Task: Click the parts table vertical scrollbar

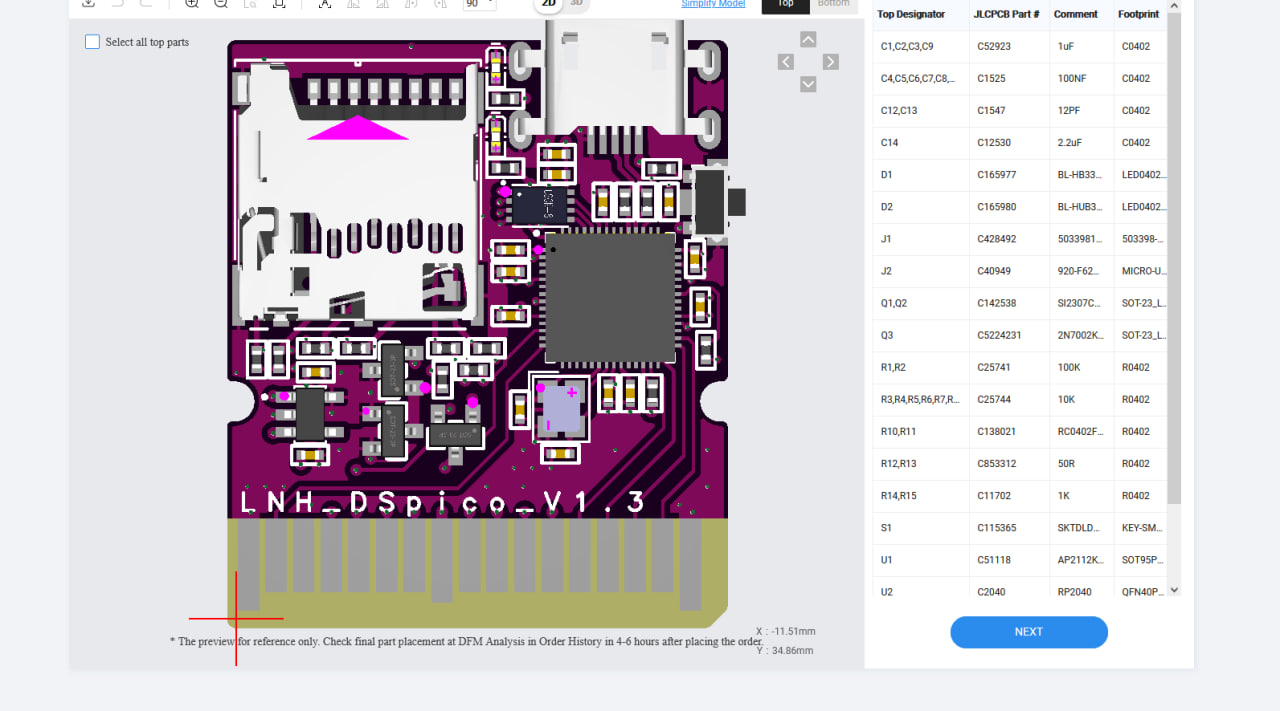Action: 1174,250
